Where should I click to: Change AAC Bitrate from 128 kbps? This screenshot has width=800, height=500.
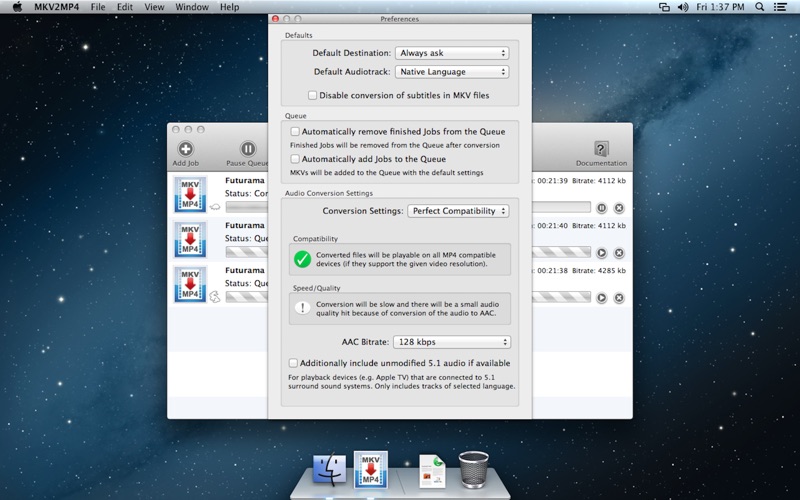451,342
